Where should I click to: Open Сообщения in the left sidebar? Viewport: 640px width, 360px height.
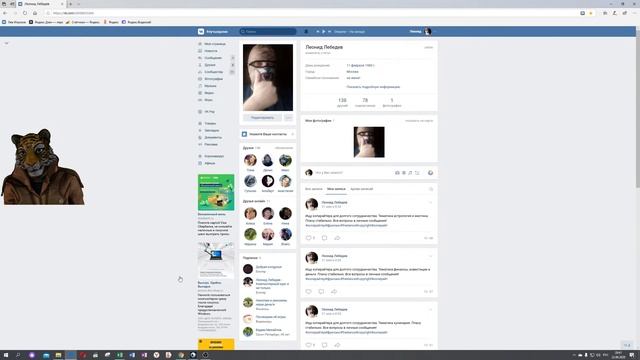tap(213, 58)
